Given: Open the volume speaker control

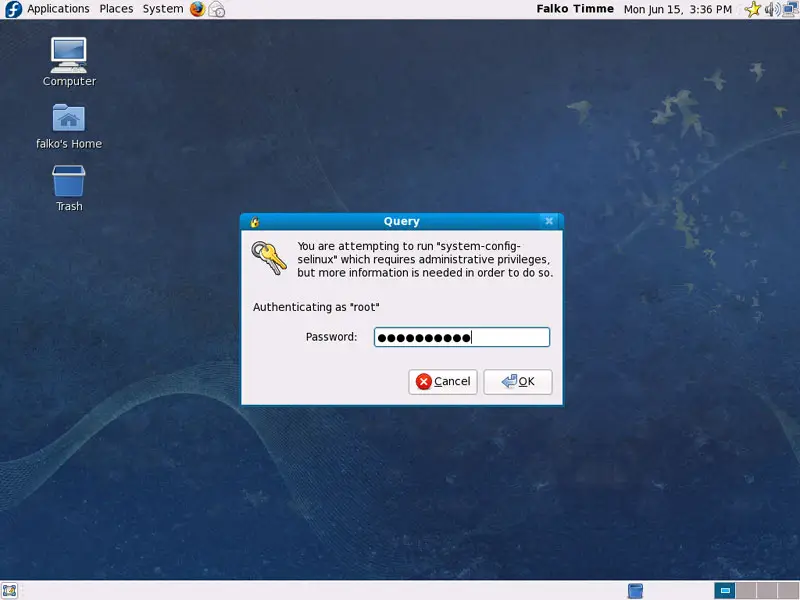Looking at the screenshot, I should pyautogui.click(x=772, y=9).
